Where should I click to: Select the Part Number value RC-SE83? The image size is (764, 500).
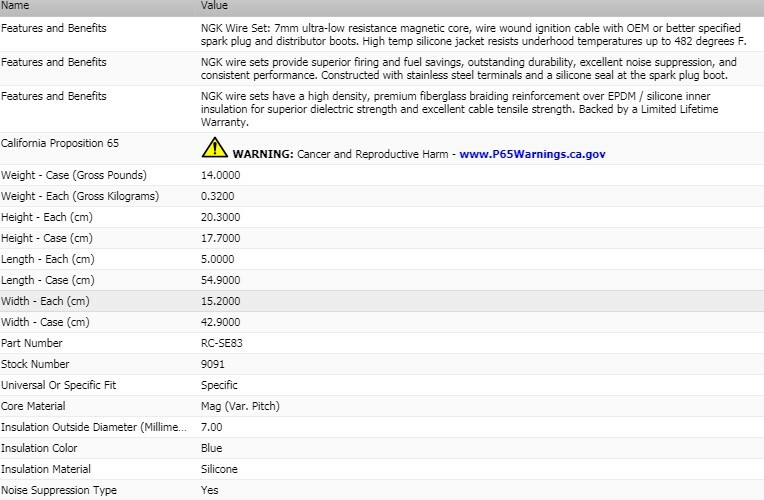pyautogui.click(x=222, y=343)
